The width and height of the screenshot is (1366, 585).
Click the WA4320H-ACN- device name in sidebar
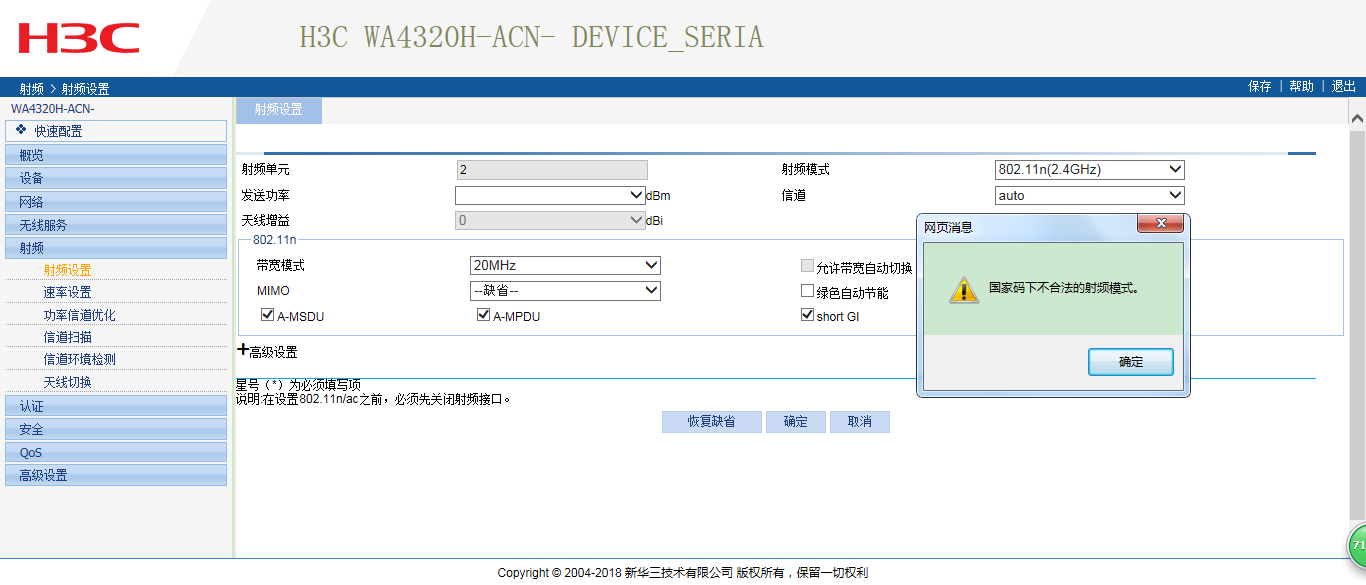click(x=53, y=108)
